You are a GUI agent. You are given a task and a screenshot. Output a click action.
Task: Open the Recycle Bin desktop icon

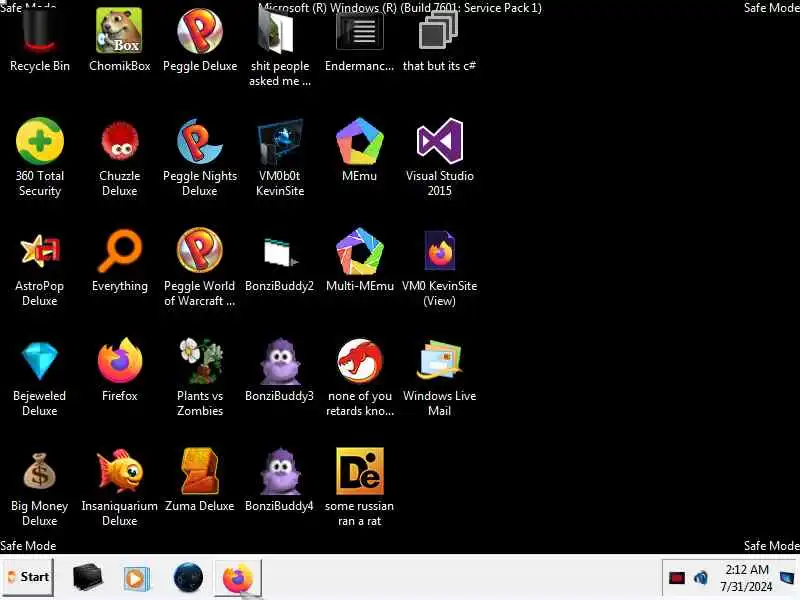coord(40,32)
